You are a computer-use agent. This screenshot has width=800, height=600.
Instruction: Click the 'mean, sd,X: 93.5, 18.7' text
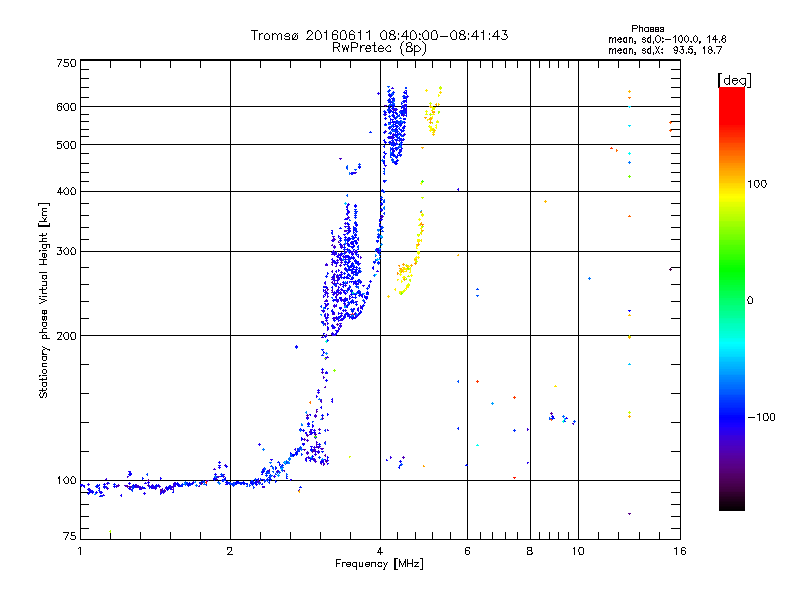click(665, 50)
